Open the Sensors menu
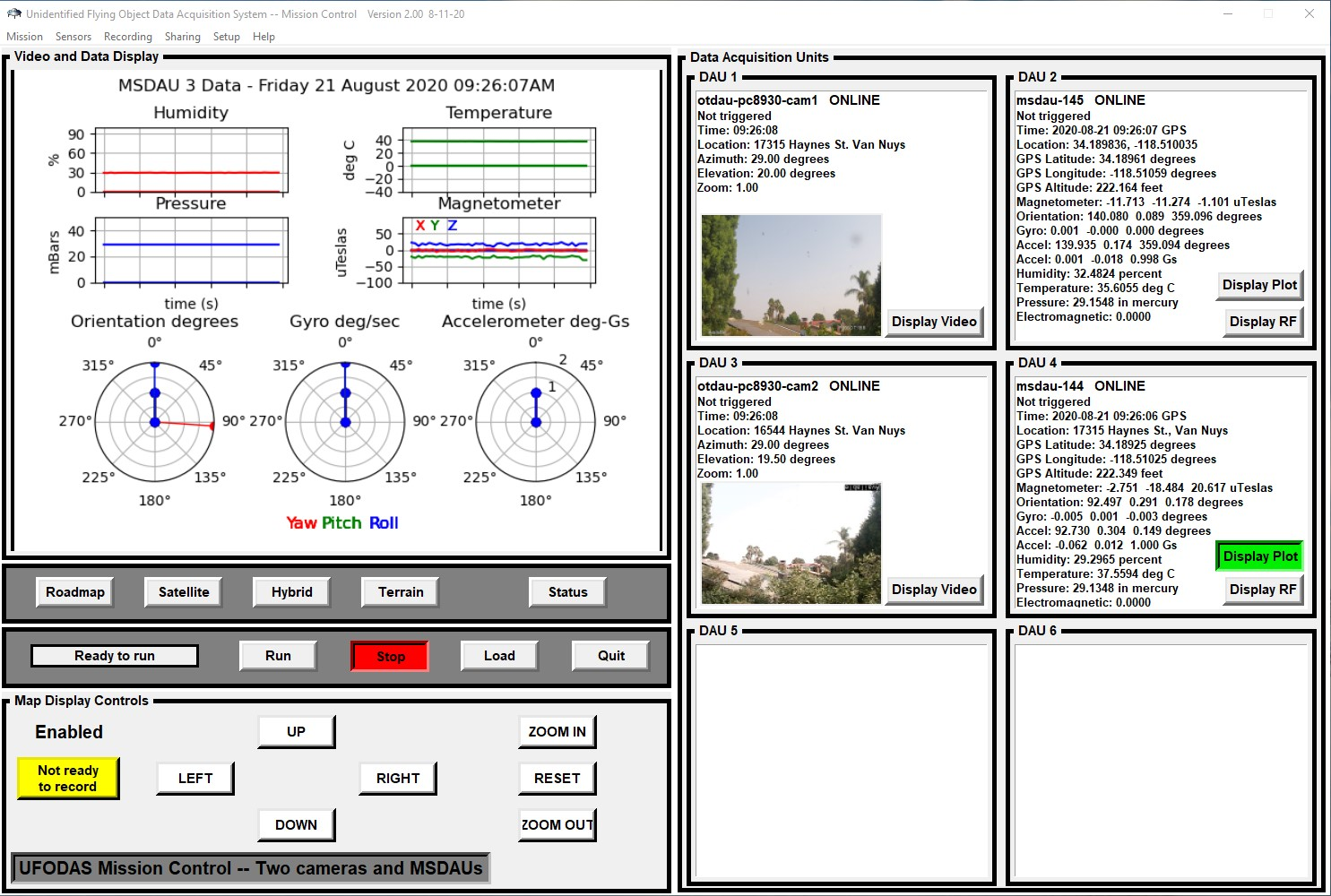Viewport: 1331px width, 896px height. tap(73, 37)
